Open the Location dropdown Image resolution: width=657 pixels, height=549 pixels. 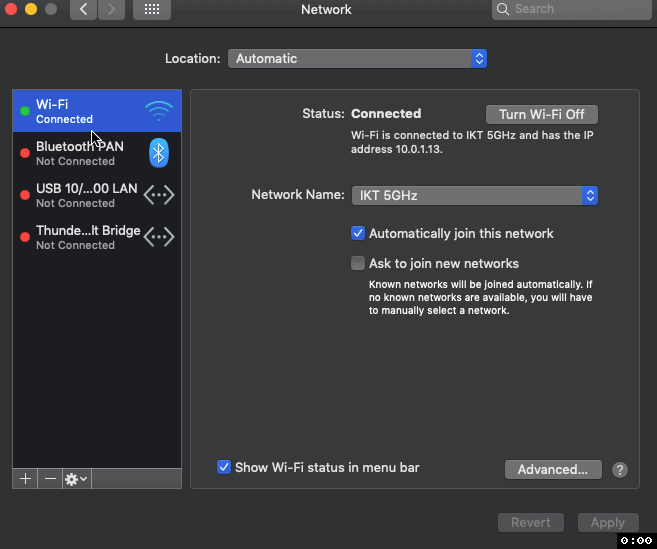(357, 59)
